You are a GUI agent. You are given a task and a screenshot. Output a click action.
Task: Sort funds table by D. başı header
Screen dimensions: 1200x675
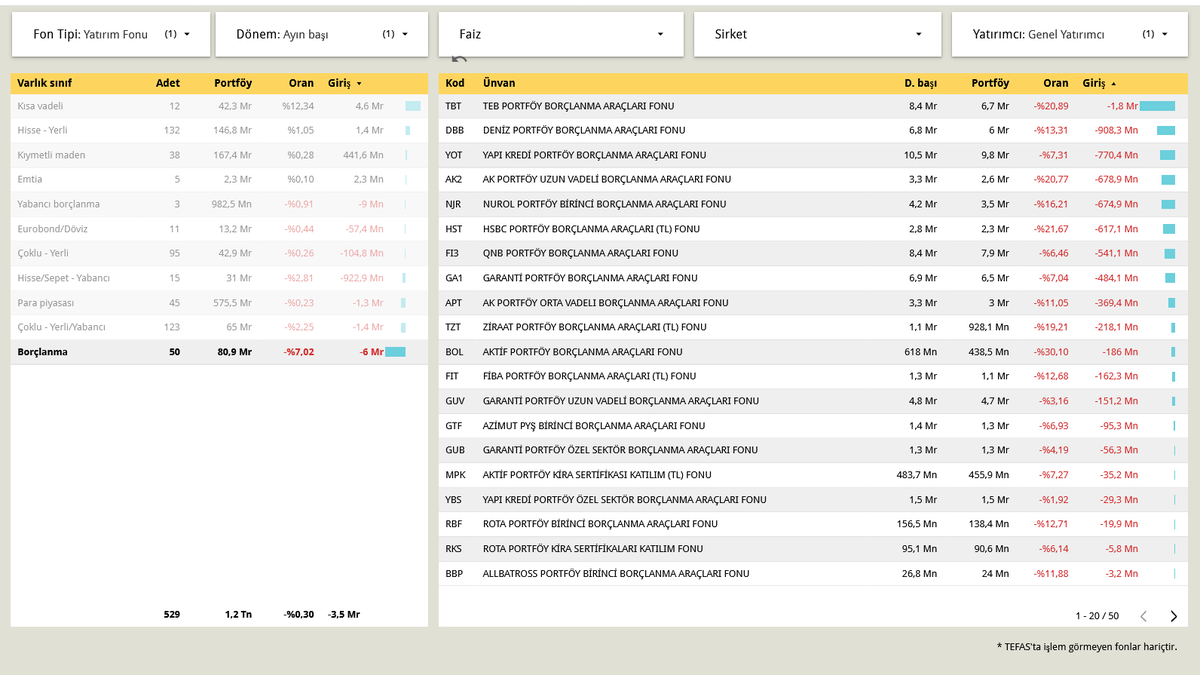920,83
